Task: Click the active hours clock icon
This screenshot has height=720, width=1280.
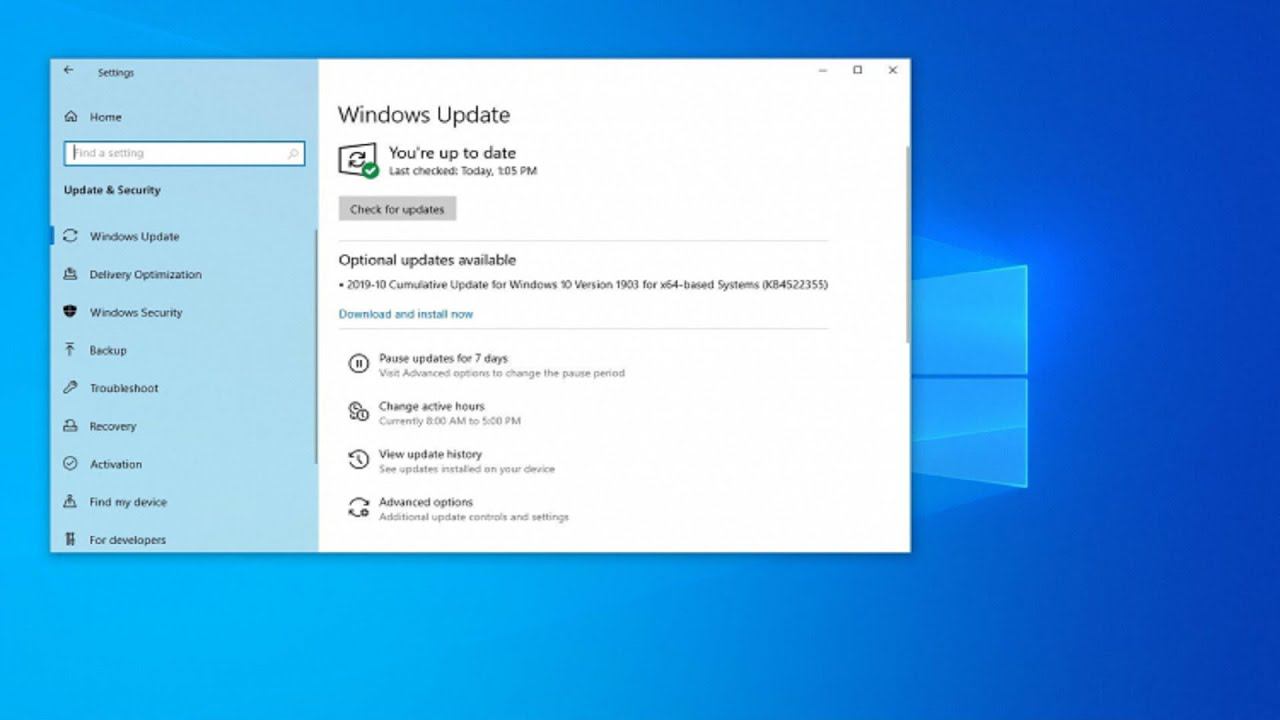Action: click(358, 412)
